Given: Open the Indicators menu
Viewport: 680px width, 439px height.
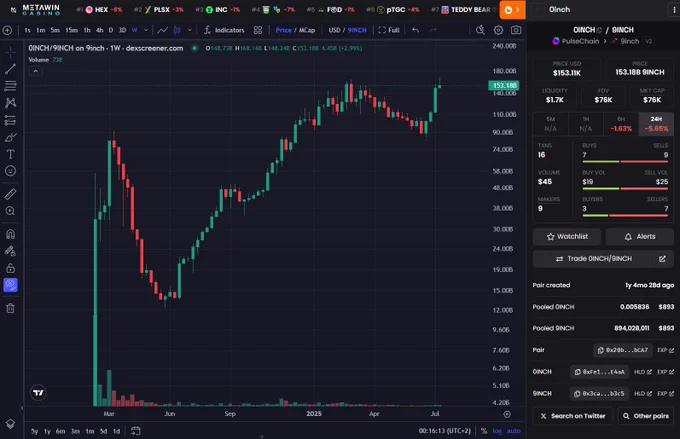Looking at the screenshot, I should pos(224,30).
